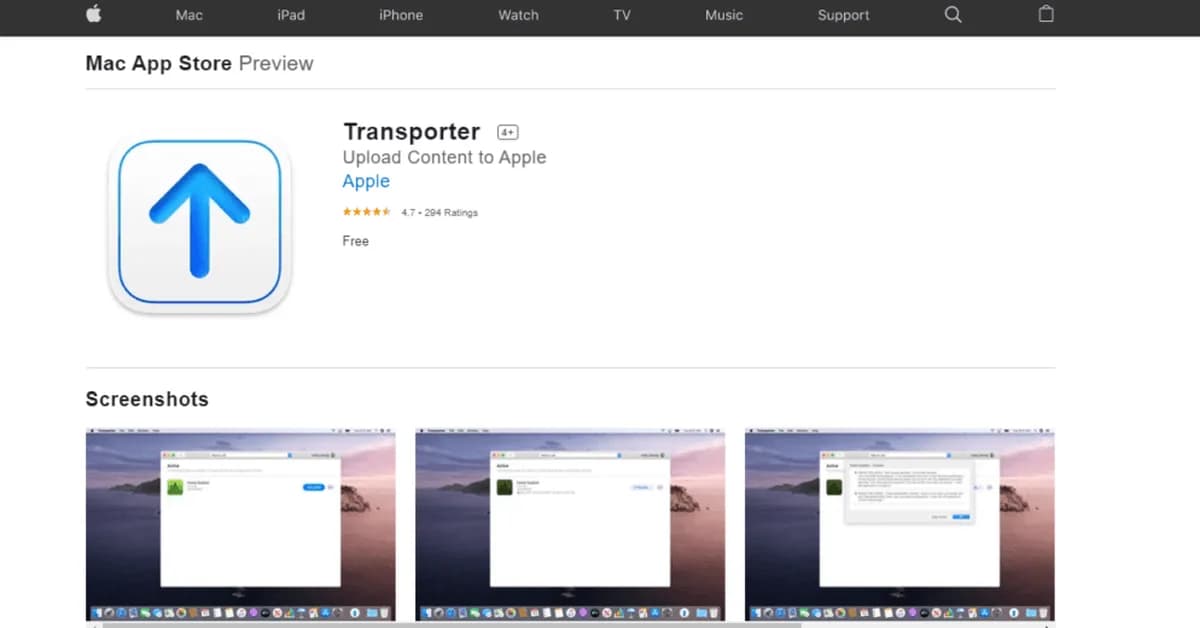The image size is (1200, 628).
Task: Open the iPhone menu item
Action: (x=401, y=15)
